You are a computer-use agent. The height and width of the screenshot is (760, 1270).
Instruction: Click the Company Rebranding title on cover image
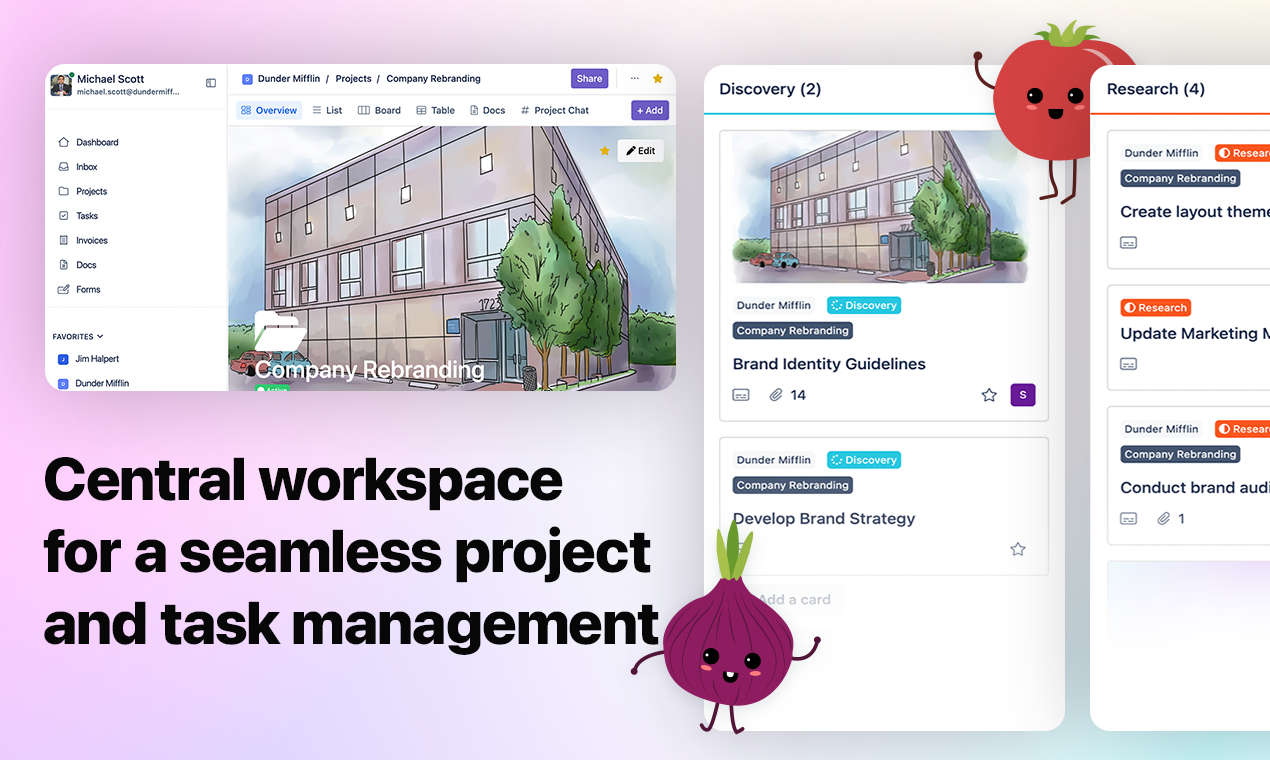(370, 370)
